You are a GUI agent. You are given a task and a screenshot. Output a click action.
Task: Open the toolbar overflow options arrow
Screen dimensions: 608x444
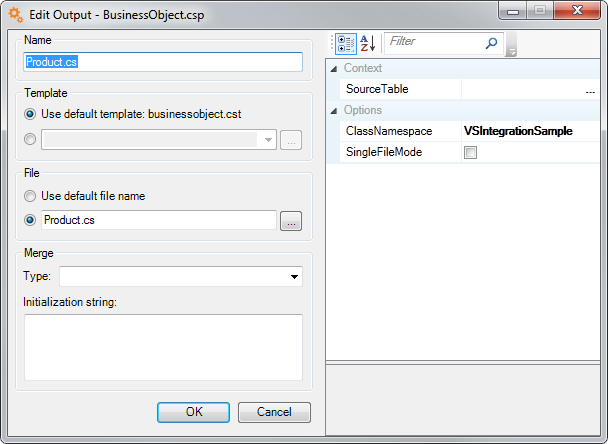point(512,44)
